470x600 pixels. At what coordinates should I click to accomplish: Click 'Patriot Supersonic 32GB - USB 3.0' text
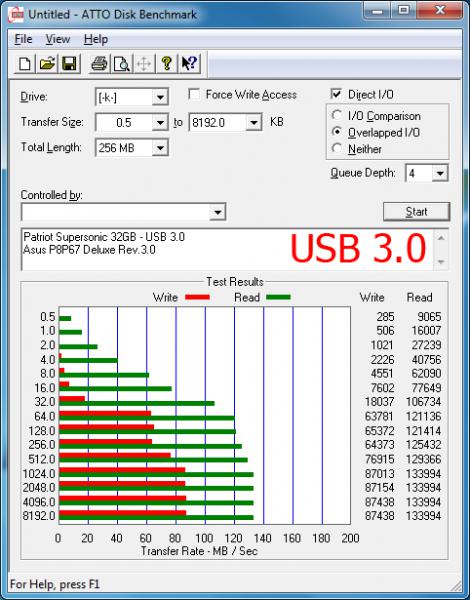coord(104,237)
